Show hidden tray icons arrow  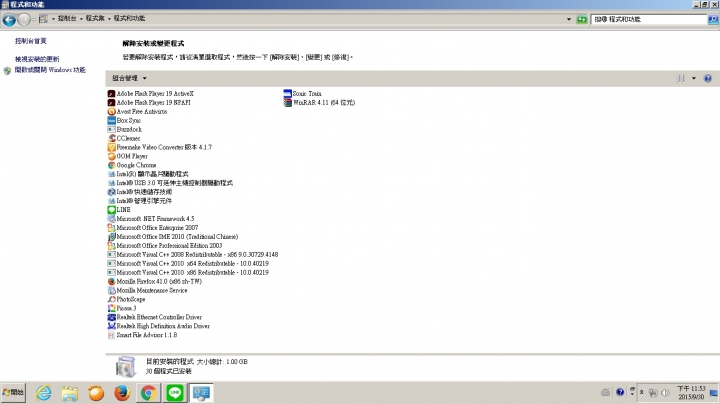click(641, 393)
